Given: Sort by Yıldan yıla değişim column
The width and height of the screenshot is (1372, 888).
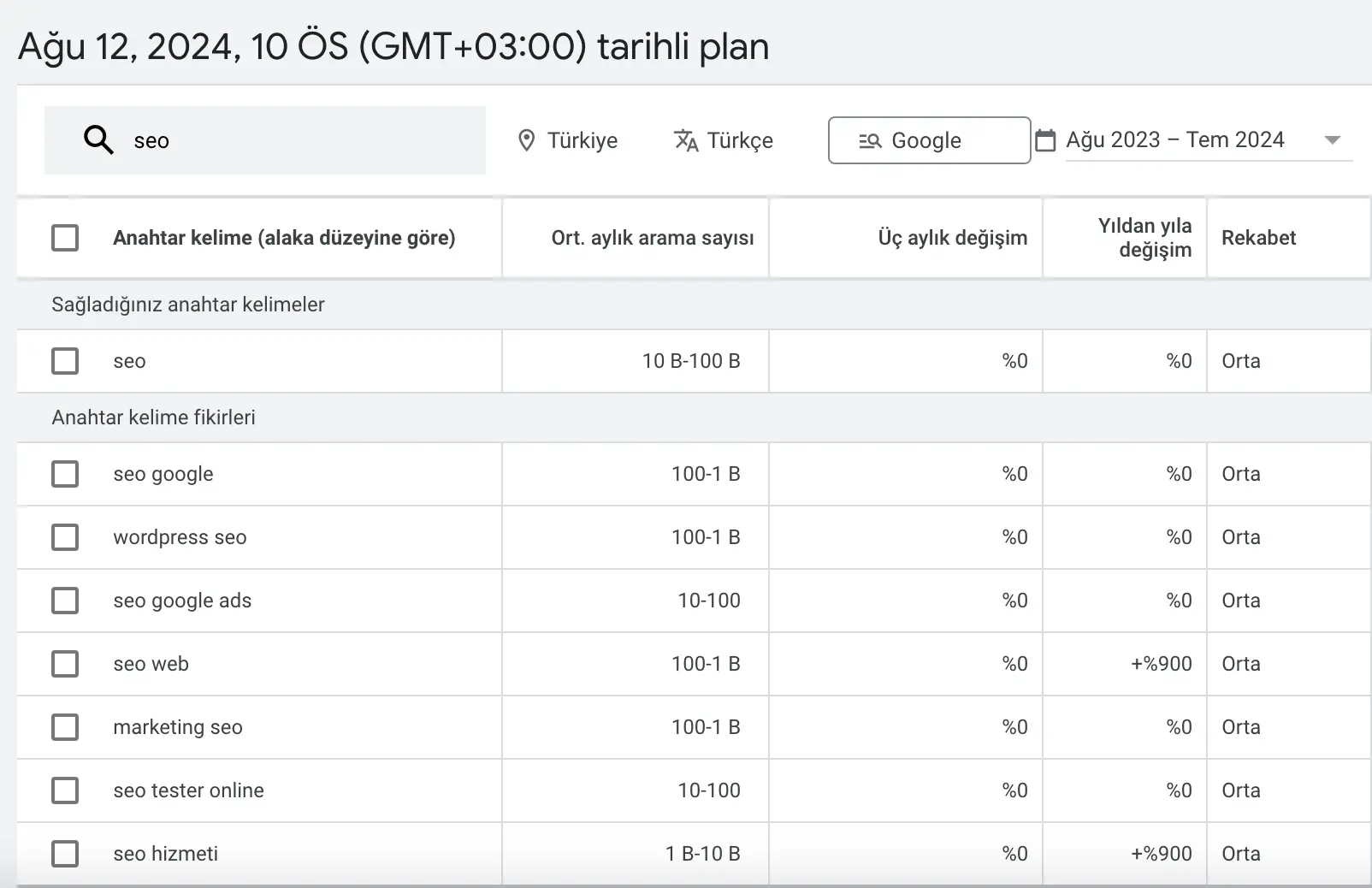Looking at the screenshot, I should [x=1144, y=238].
